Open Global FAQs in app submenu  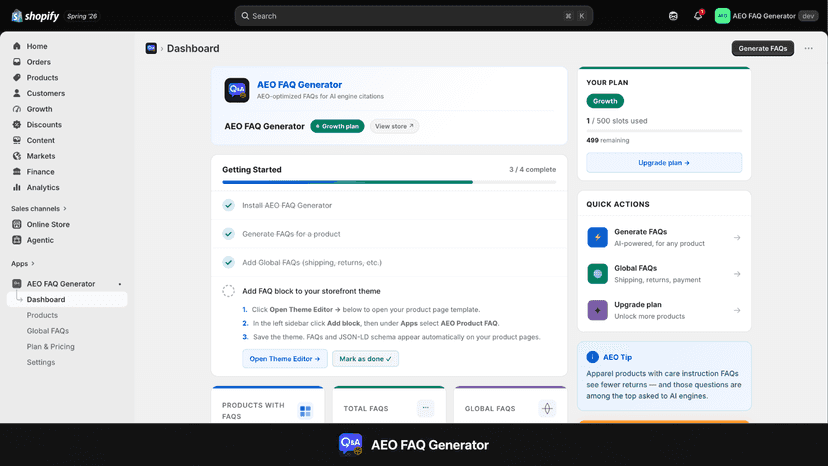click(48, 331)
